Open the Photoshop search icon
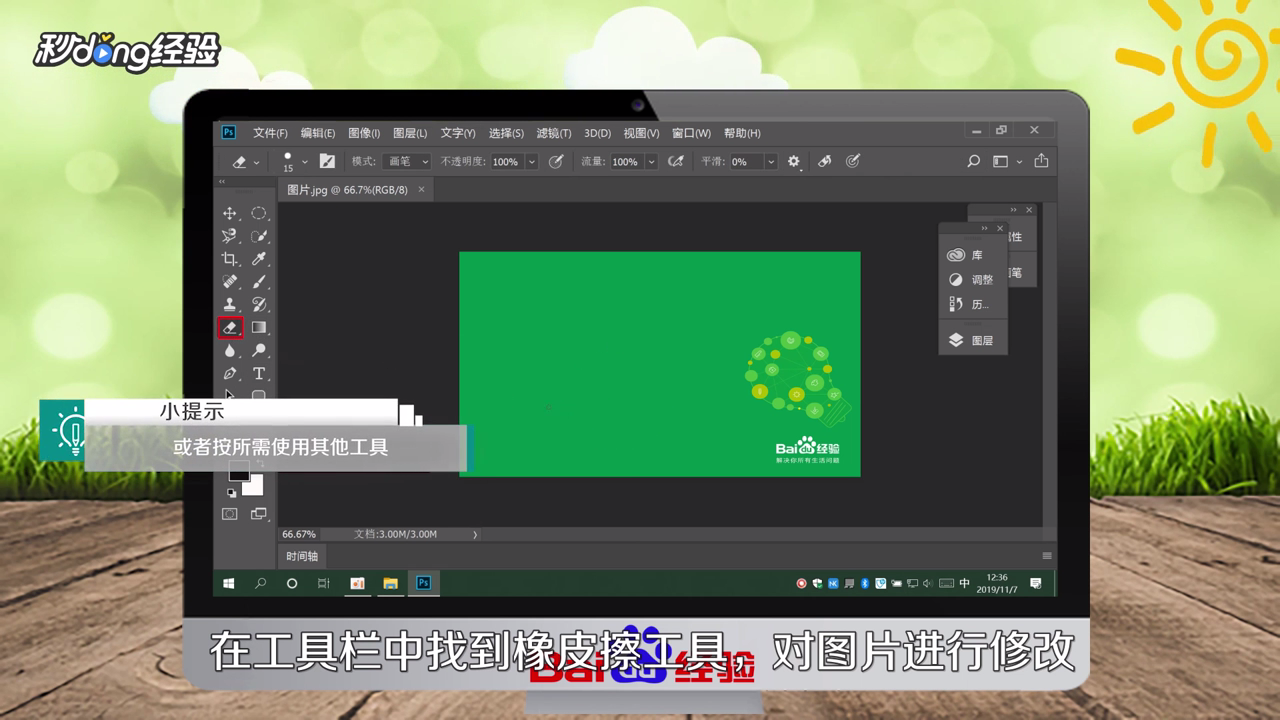This screenshot has height=720, width=1280. (x=973, y=161)
